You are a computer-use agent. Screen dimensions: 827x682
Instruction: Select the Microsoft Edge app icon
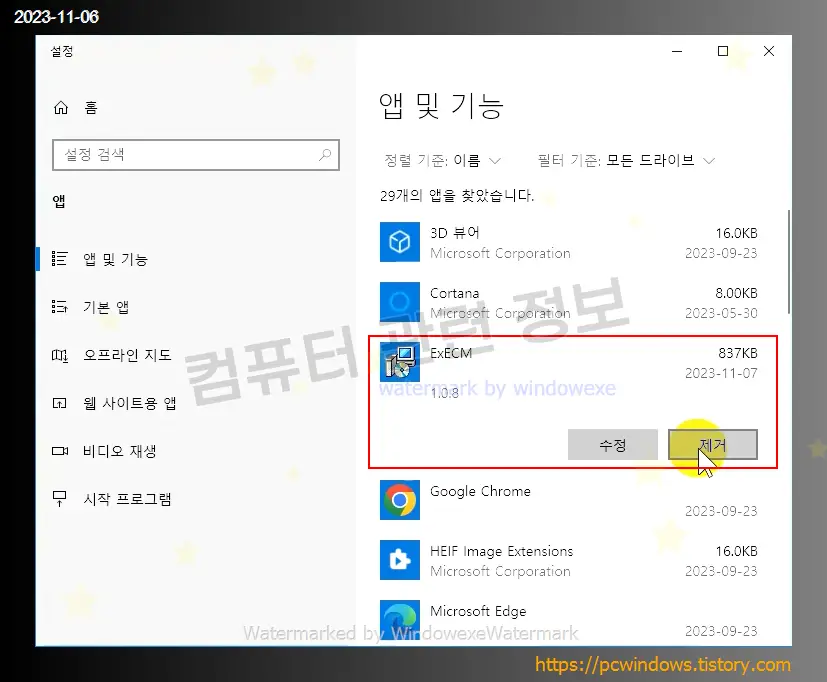(x=400, y=620)
